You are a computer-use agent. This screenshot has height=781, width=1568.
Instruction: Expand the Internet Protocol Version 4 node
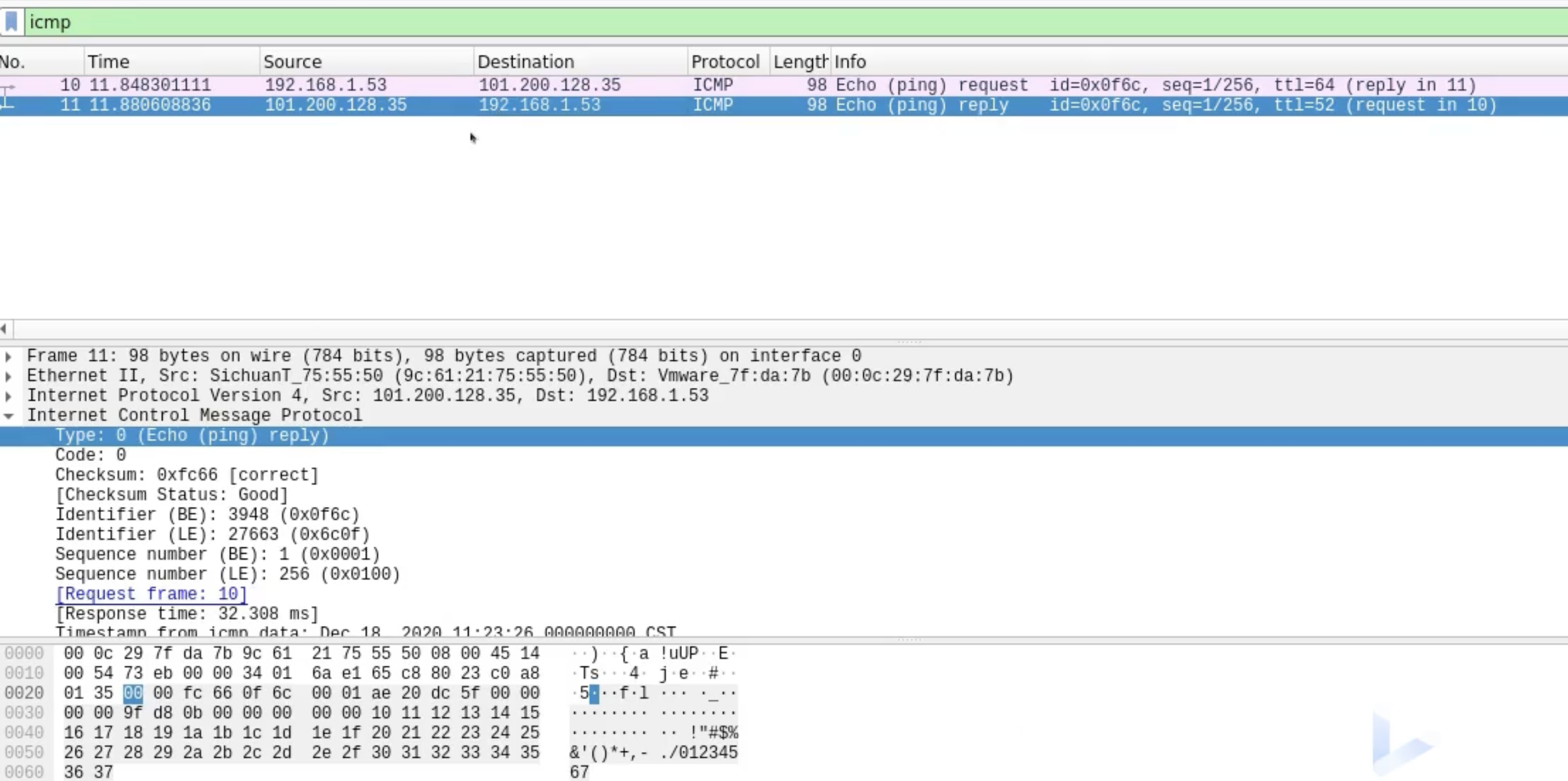coord(8,396)
